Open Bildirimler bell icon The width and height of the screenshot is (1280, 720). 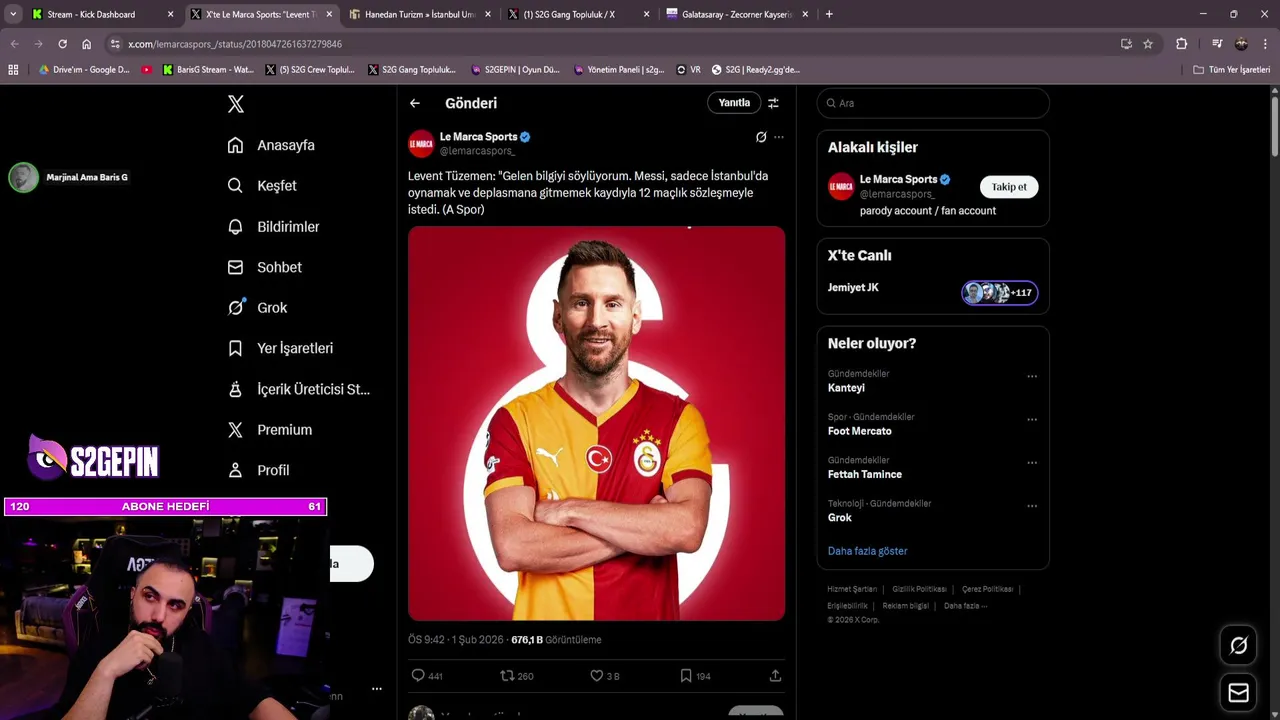click(235, 227)
